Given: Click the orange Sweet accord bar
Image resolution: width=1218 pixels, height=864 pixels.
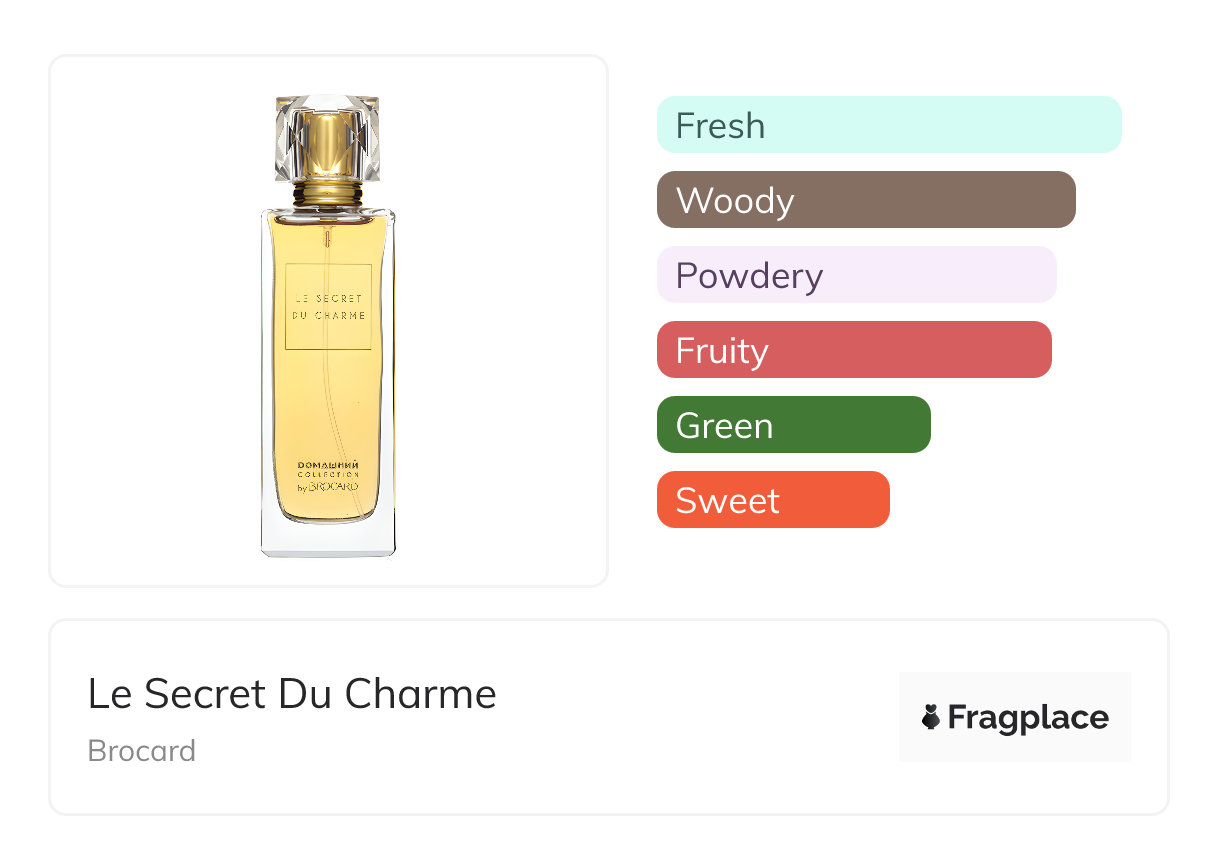Looking at the screenshot, I should [773, 500].
